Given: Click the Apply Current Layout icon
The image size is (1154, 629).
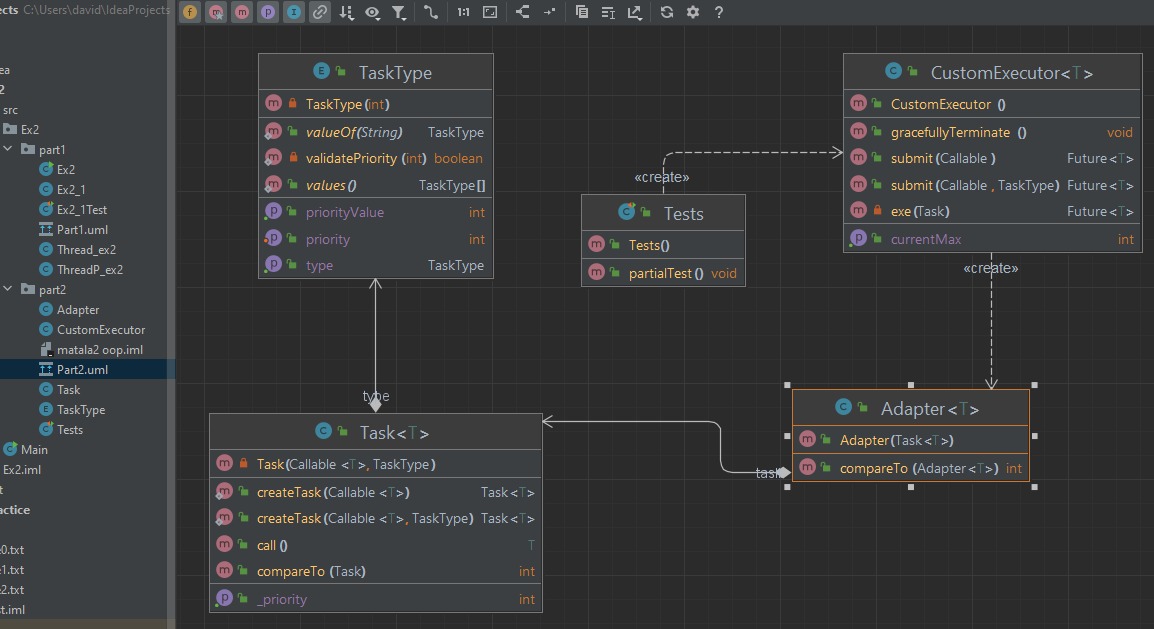Looking at the screenshot, I should pos(522,13).
